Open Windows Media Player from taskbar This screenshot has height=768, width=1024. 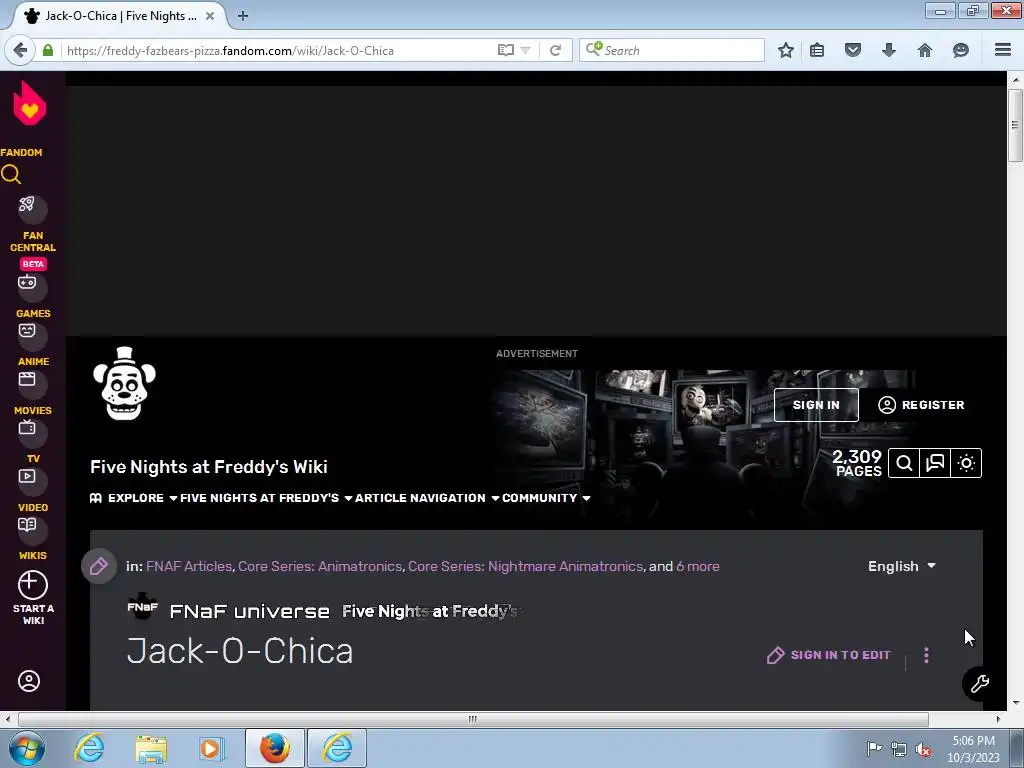(x=212, y=748)
